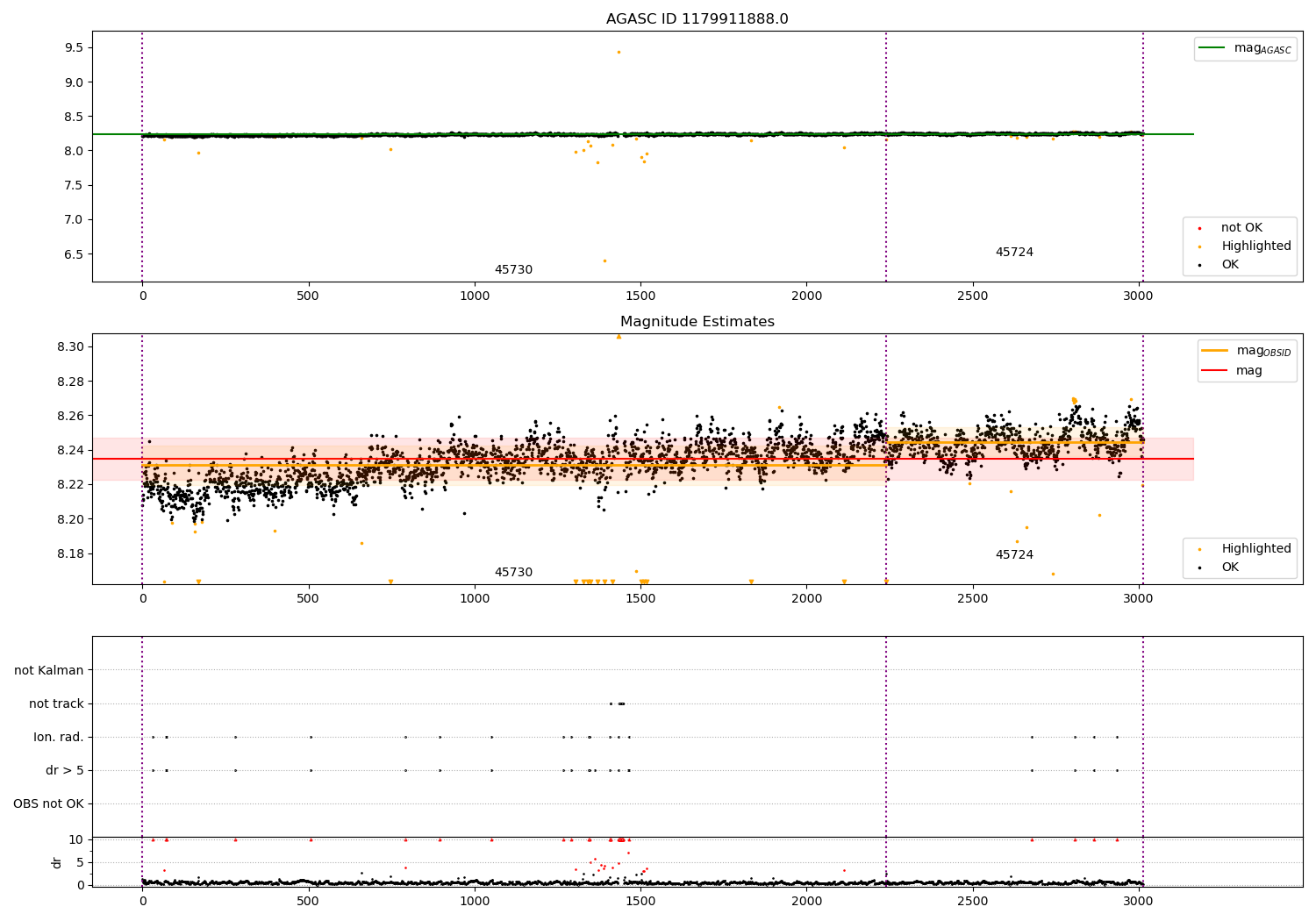Image resolution: width=1316 pixels, height=921 pixels.
Task: Click the 2000 x-tick under the bottom plot
Action: click(806, 901)
